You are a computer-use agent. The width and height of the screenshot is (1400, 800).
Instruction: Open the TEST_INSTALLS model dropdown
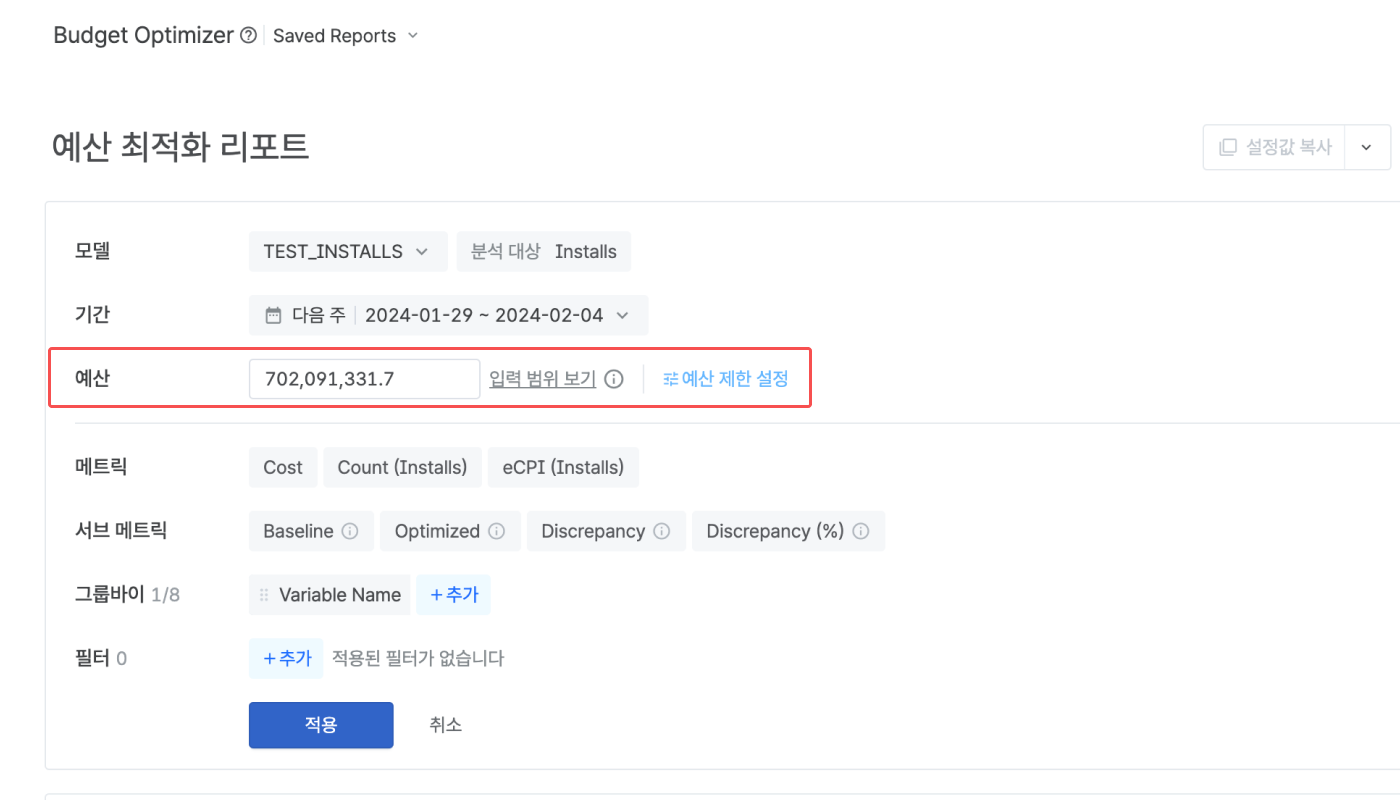coord(348,251)
